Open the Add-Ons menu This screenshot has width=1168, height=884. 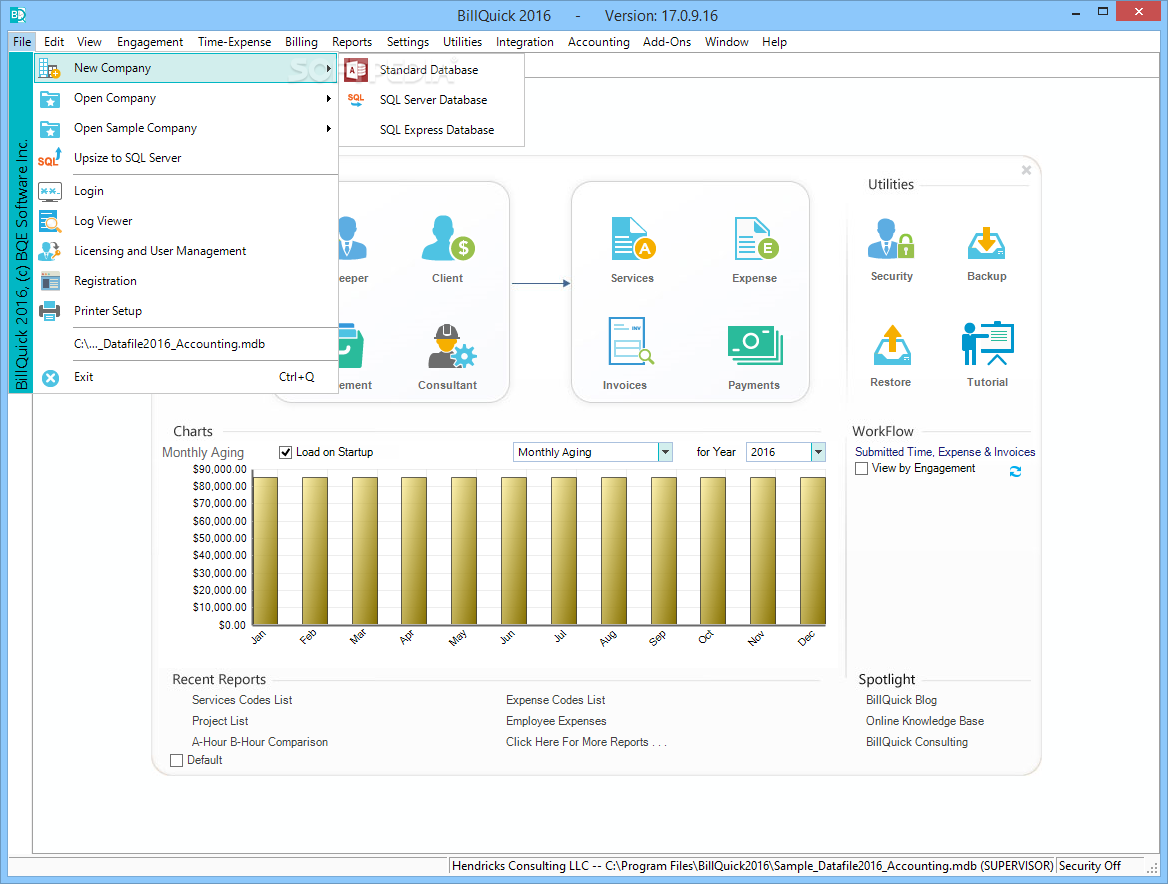click(667, 42)
